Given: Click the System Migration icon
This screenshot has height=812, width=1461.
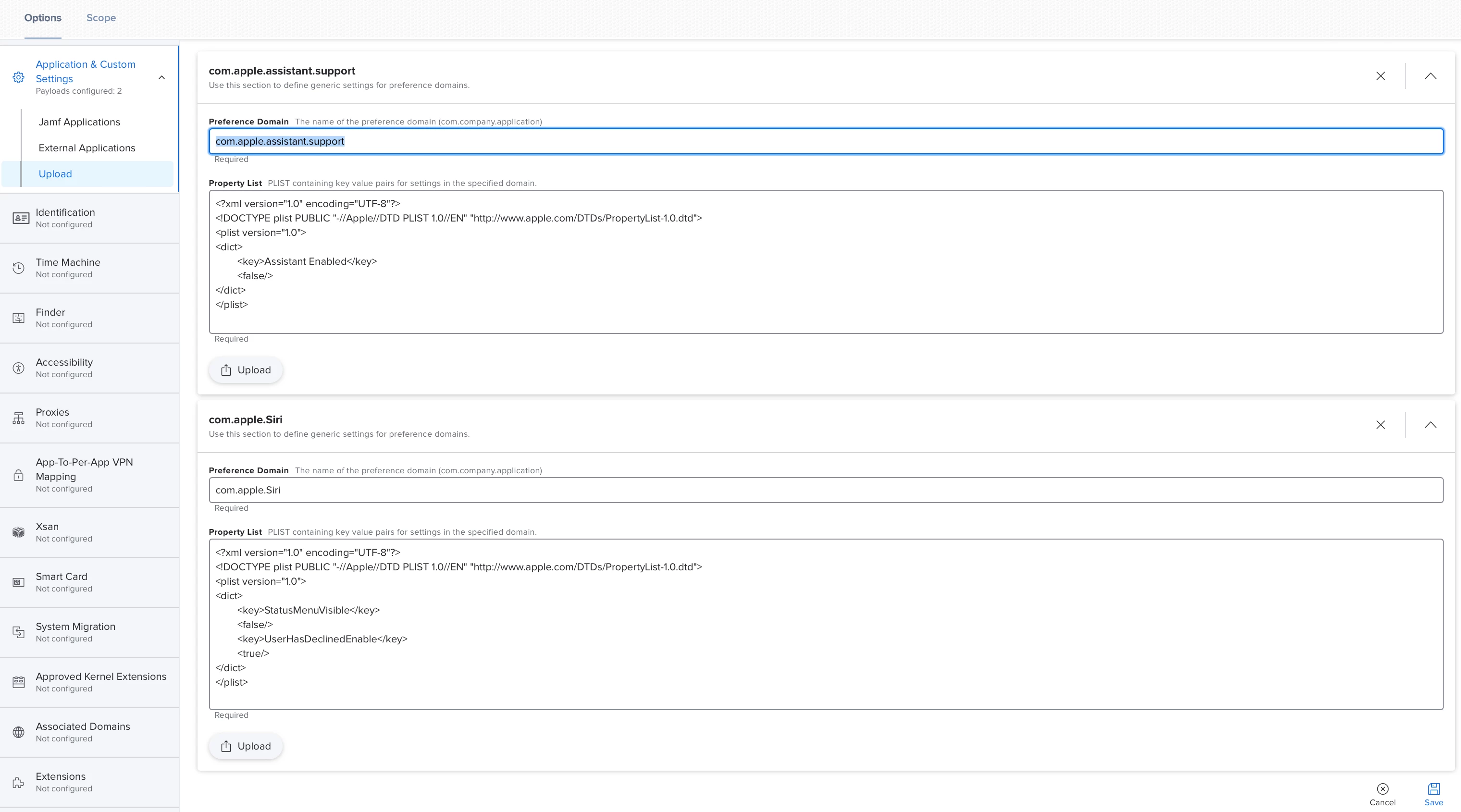Looking at the screenshot, I should tap(19, 632).
